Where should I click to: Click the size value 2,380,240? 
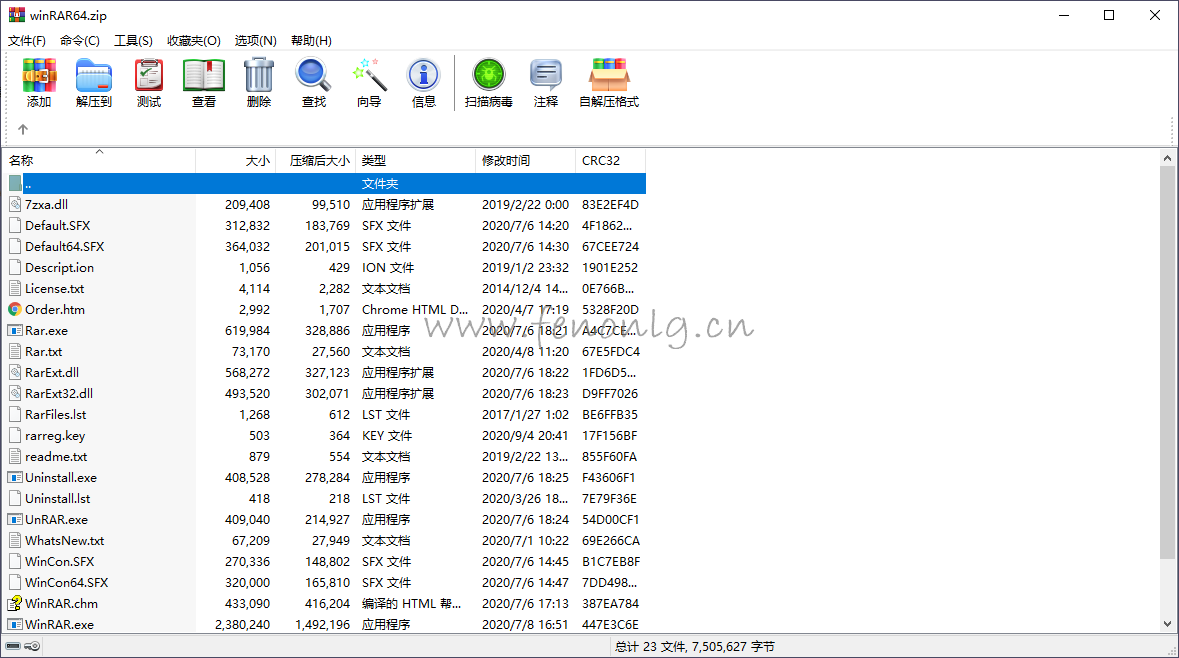coord(242,624)
